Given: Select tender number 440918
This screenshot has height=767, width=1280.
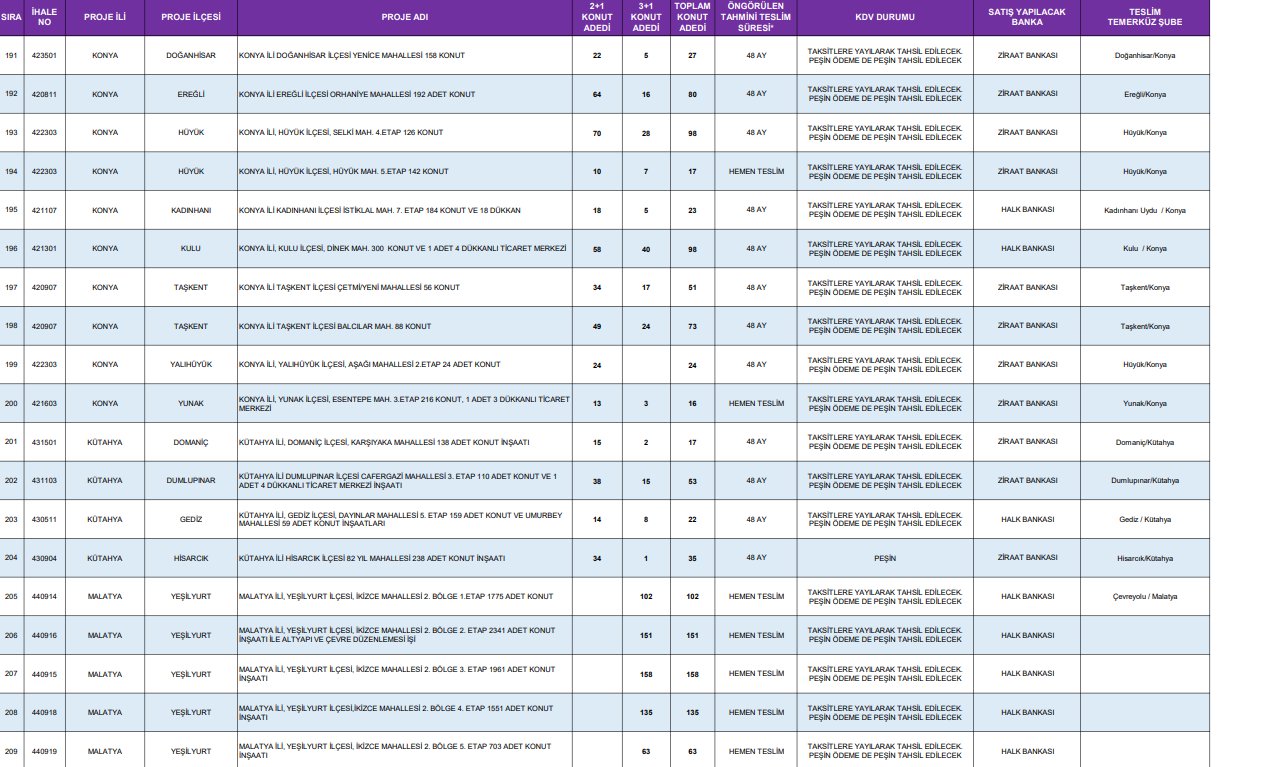Looking at the screenshot, I should coord(44,712).
